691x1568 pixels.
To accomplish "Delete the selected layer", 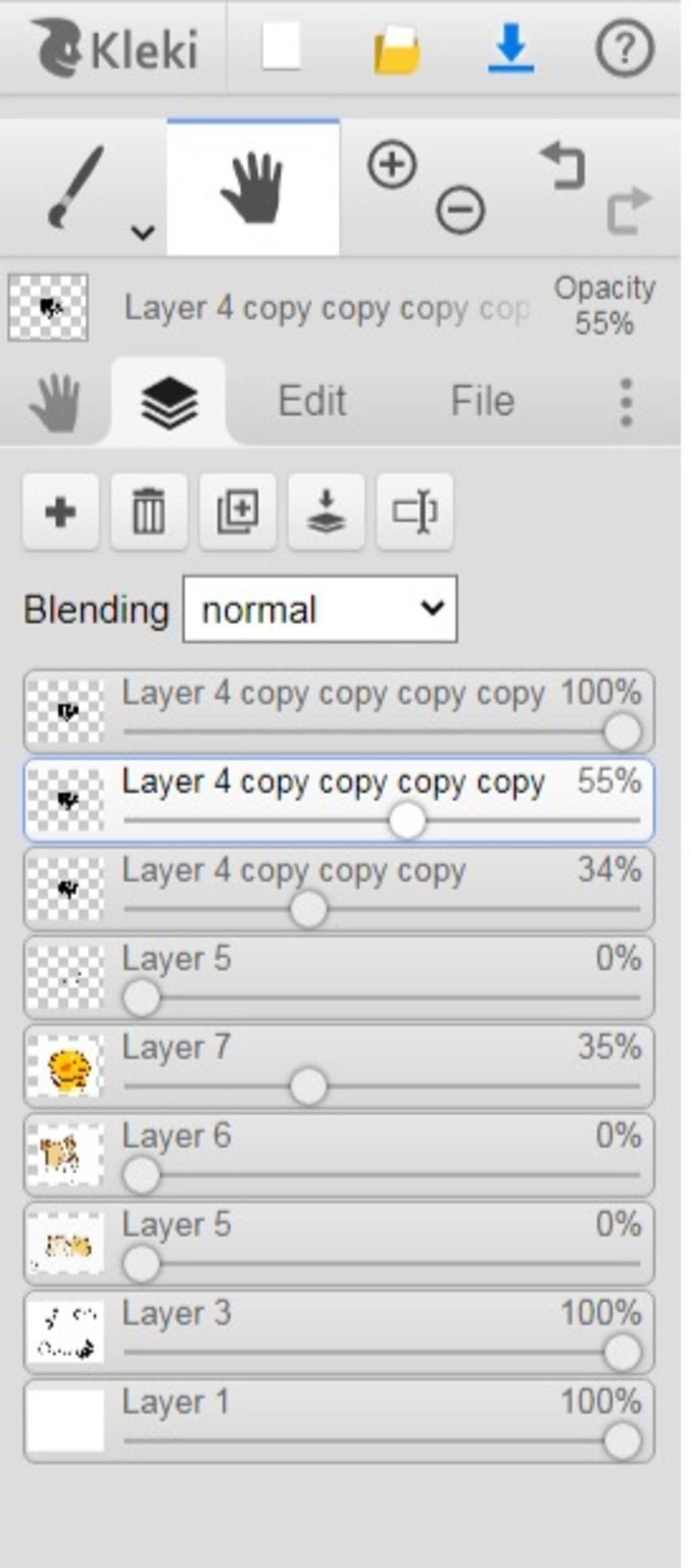I will pyautogui.click(x=148, y=512).
